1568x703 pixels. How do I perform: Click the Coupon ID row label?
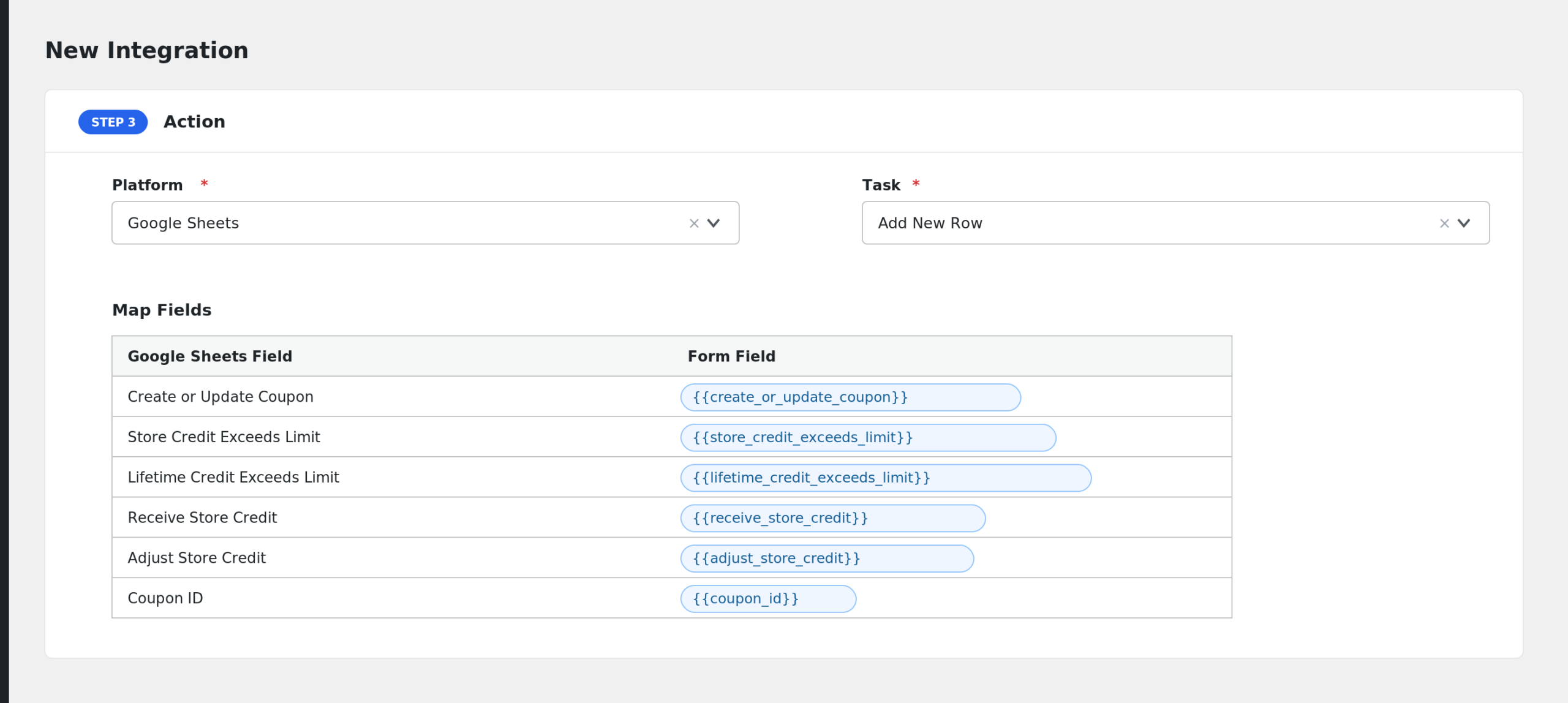point(165,599)
